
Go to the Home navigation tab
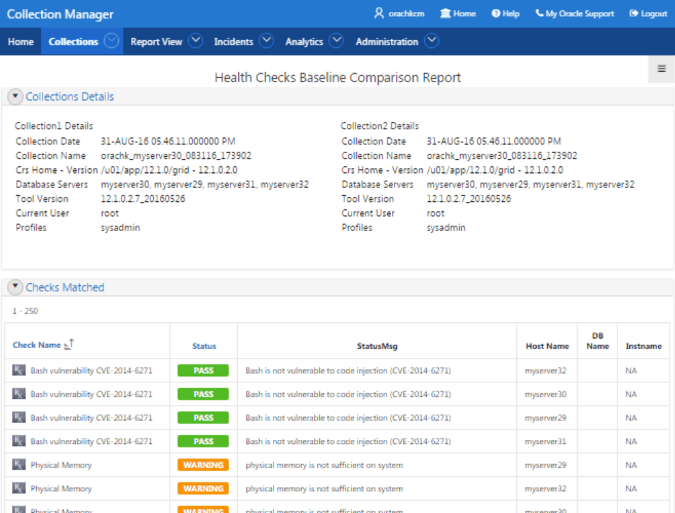click(x=21, y=42)
